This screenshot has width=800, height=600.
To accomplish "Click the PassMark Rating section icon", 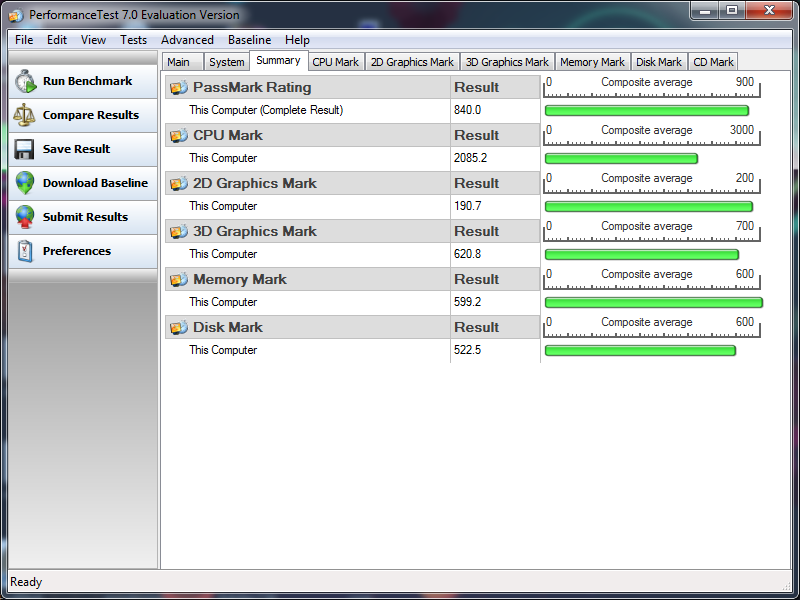I will [179, 87].
